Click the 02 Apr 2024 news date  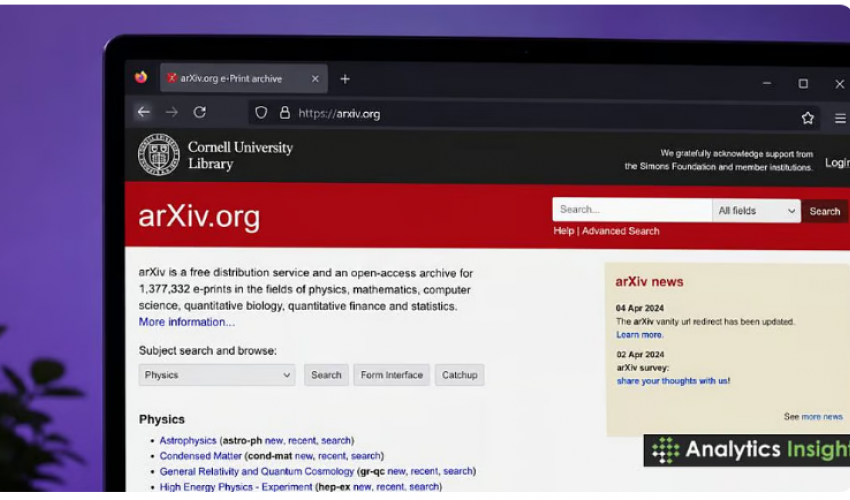click(x=640, y=354)
